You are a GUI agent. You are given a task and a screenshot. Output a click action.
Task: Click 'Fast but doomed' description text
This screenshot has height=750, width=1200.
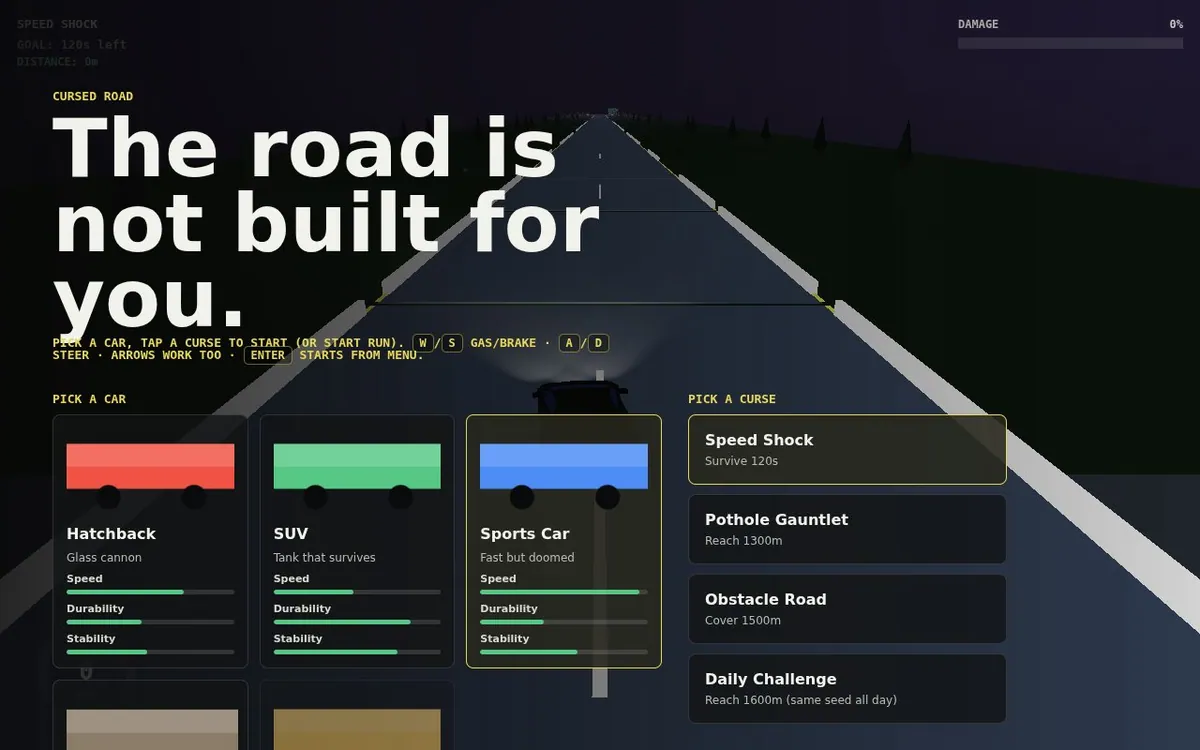(527, 557)
